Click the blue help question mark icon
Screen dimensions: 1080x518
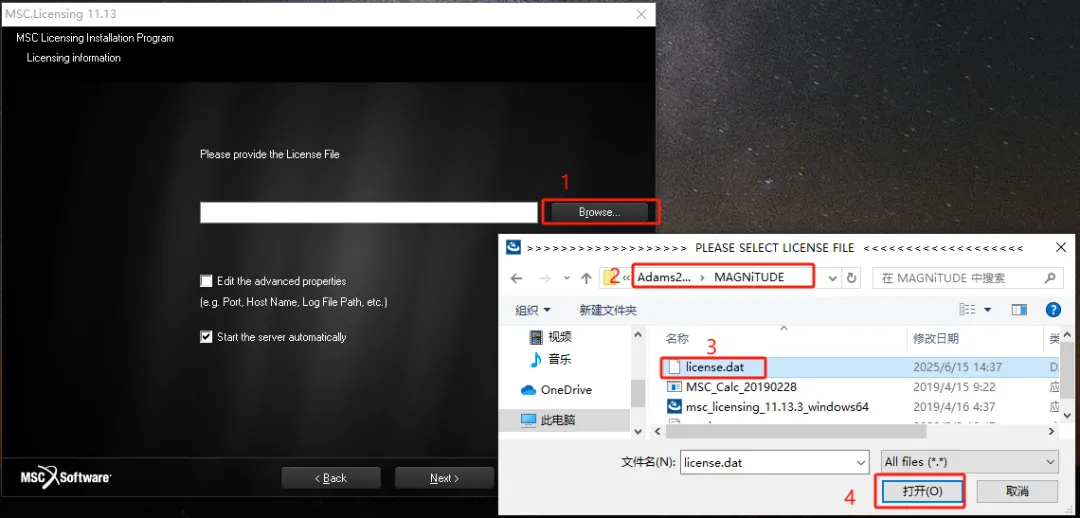click(1053, 310)
